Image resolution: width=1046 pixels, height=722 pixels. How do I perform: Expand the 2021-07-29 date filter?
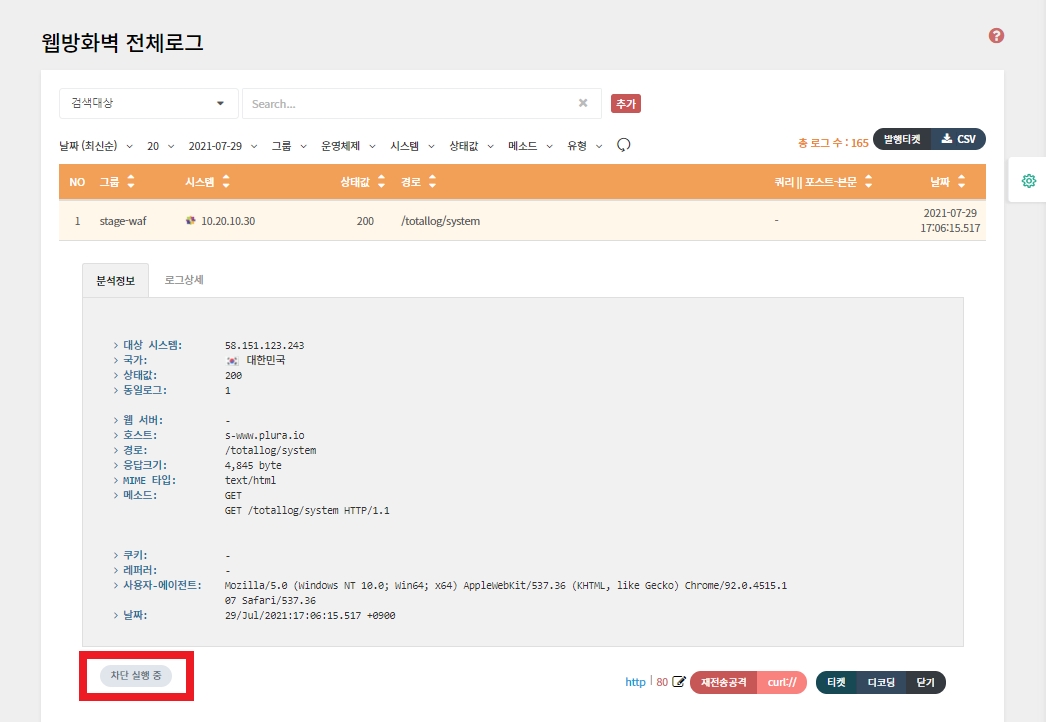point(223,146)
